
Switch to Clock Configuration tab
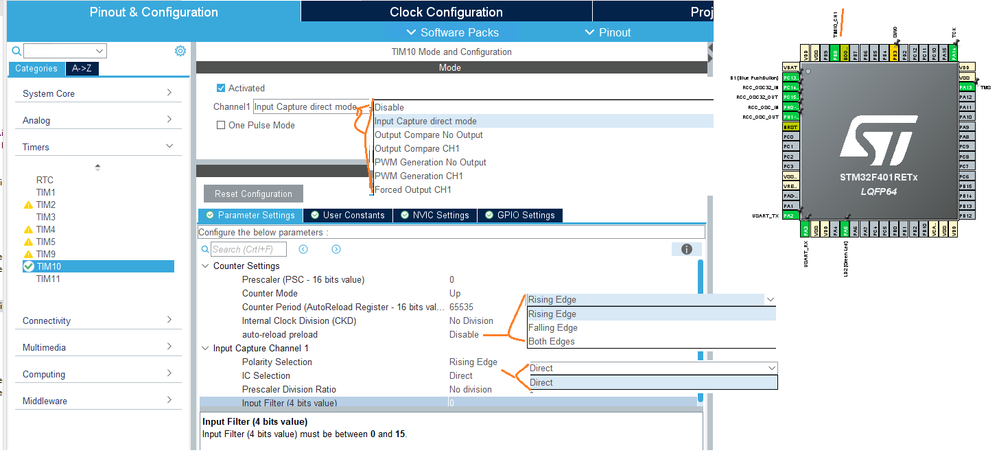click(x=446, y=12)
